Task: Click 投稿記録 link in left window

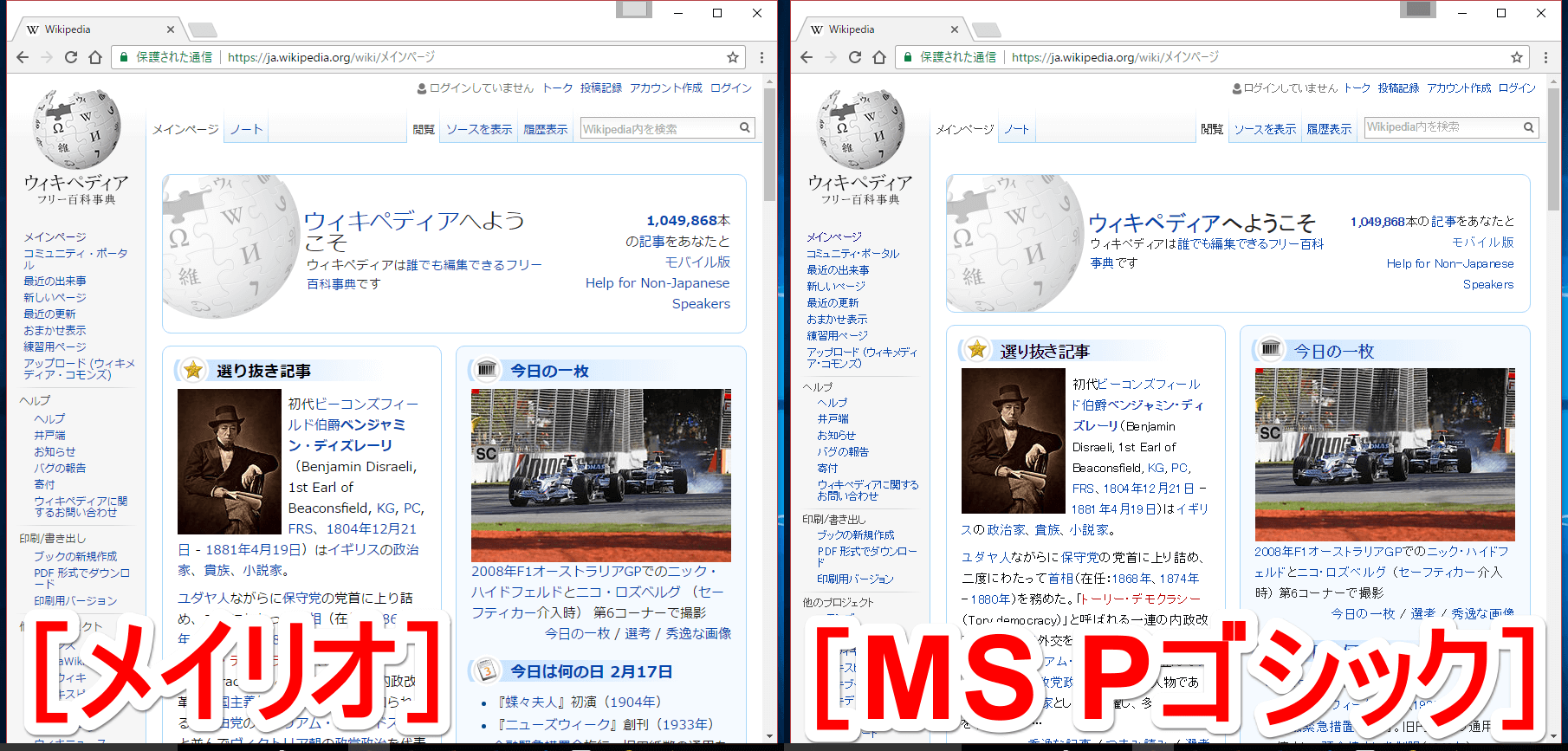Action: pos(601,88)
